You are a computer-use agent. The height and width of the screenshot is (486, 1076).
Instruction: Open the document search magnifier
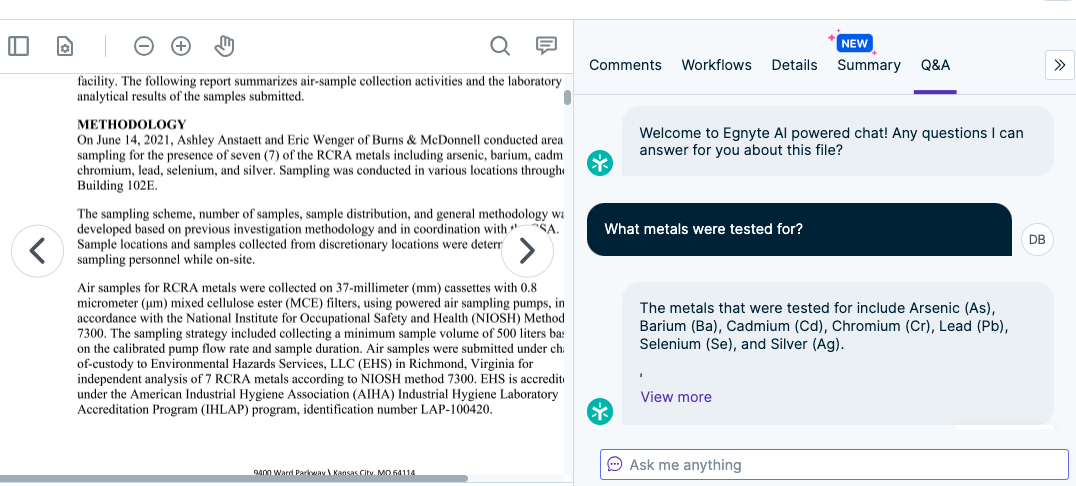tap(500, 46)
